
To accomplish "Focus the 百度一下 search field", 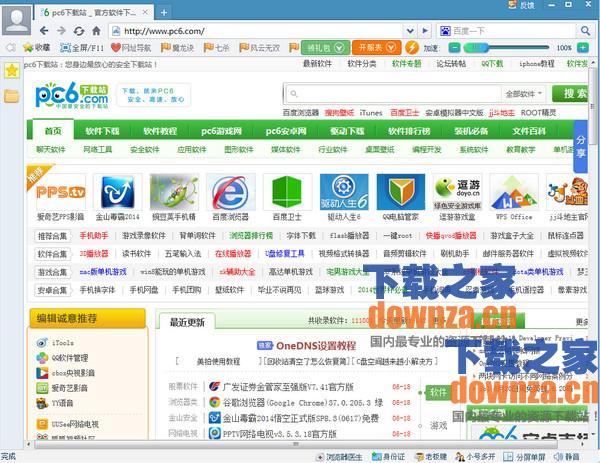I will click(514, 31).
